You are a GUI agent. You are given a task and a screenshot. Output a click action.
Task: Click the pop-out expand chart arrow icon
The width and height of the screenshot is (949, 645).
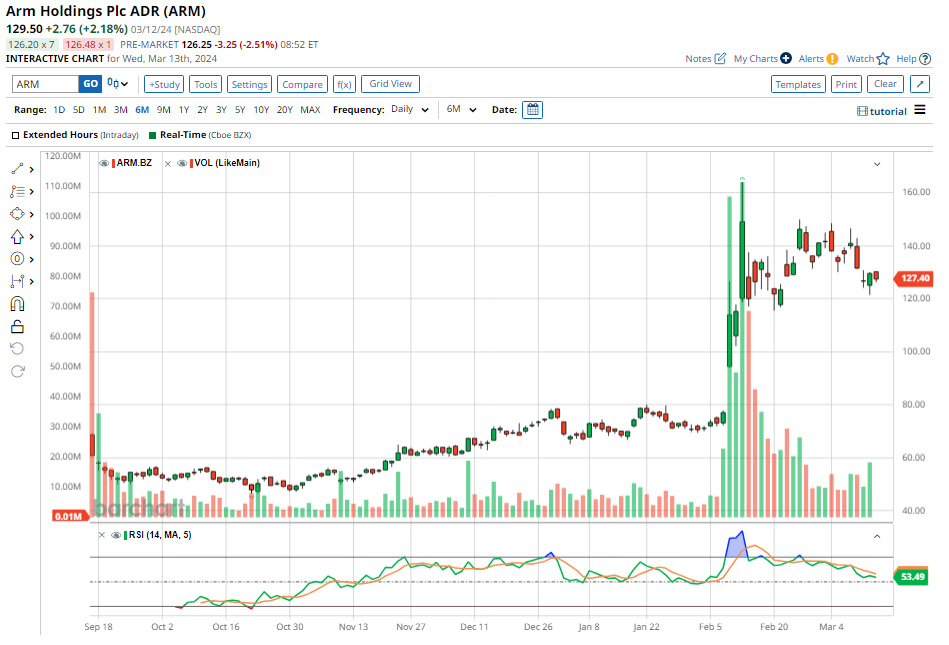pyautogui.click(x=921, y=84)
